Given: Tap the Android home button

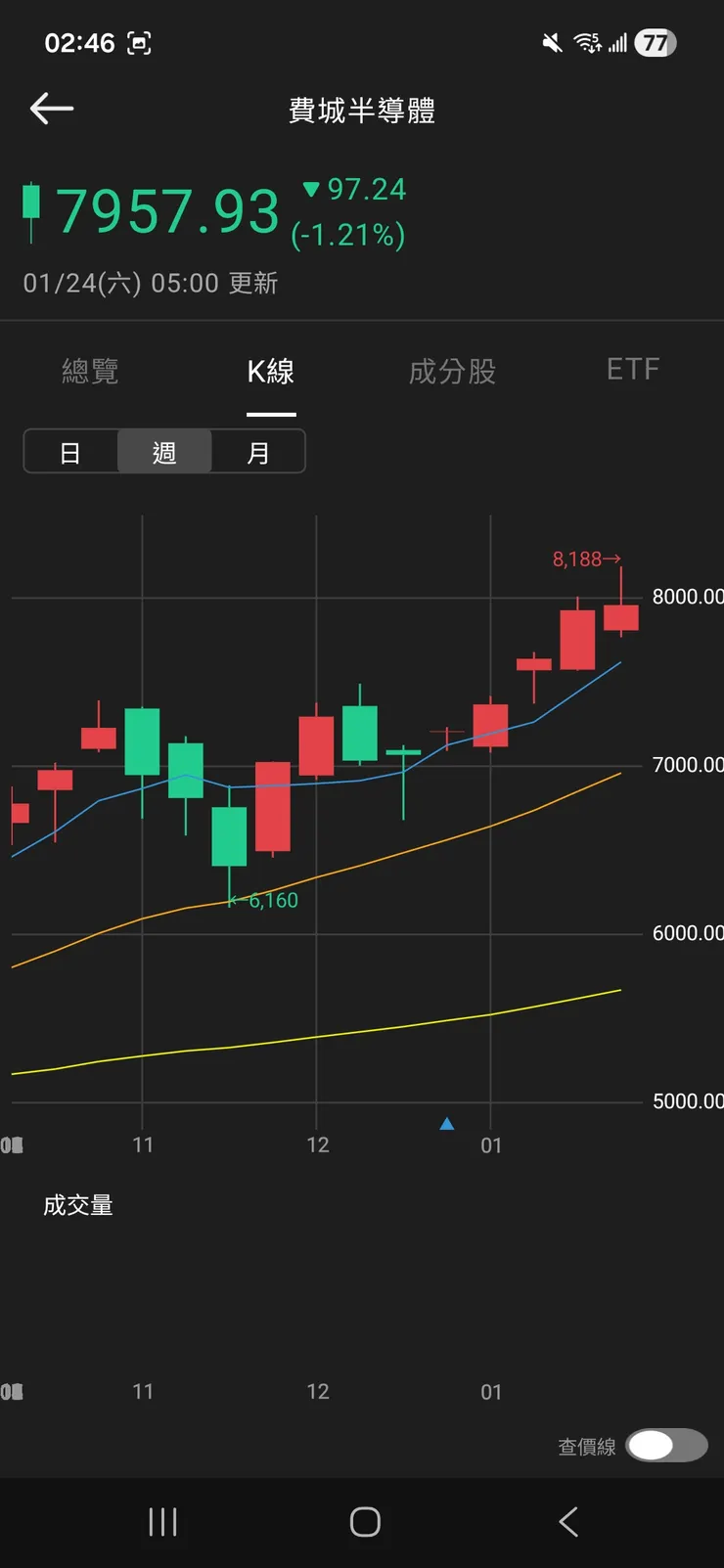Looking at the screenshot, I should pos(365,1522).
